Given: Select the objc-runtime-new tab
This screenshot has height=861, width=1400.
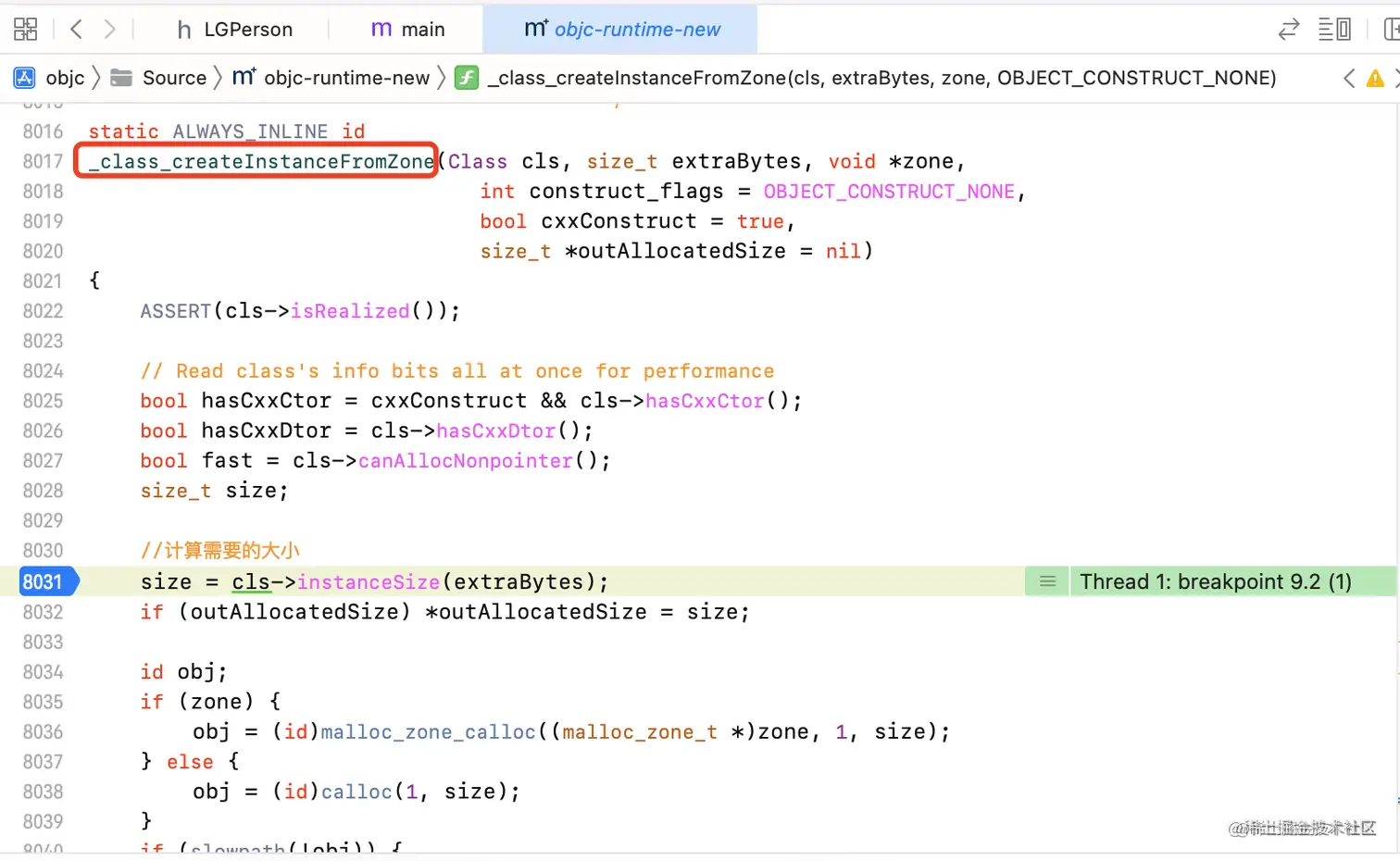Looking at the screenshot, I should pos(621,30).
